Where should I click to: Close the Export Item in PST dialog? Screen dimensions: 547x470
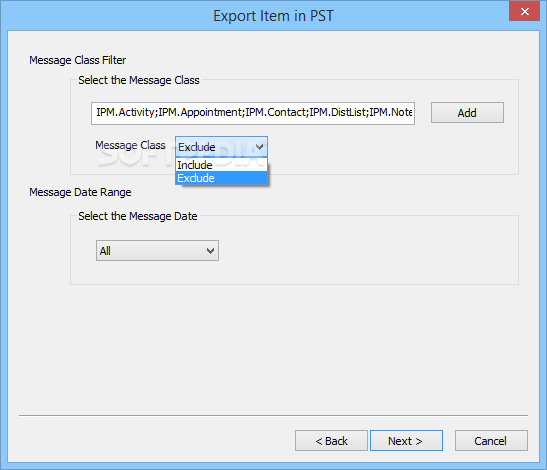(525, 12)
